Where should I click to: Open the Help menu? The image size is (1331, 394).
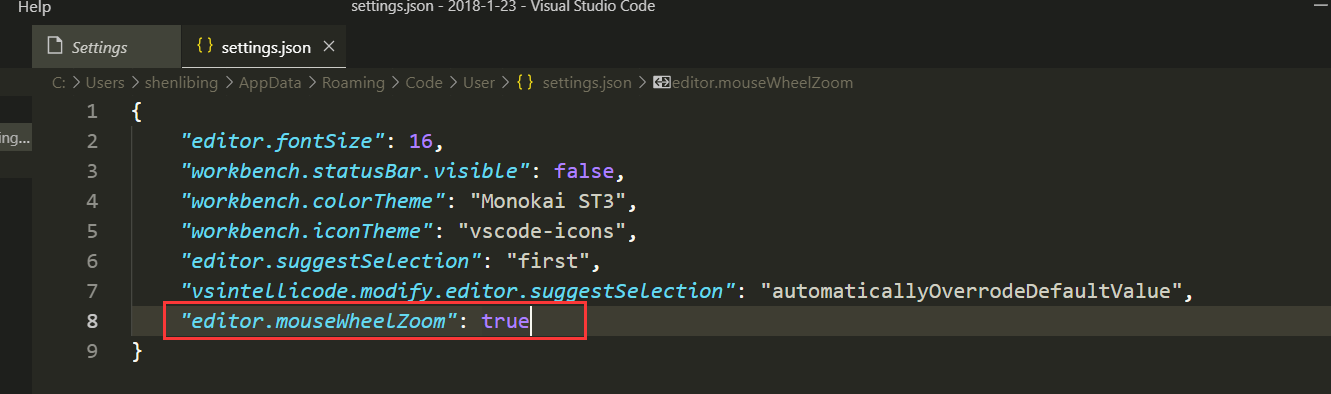tap(34, 7)
